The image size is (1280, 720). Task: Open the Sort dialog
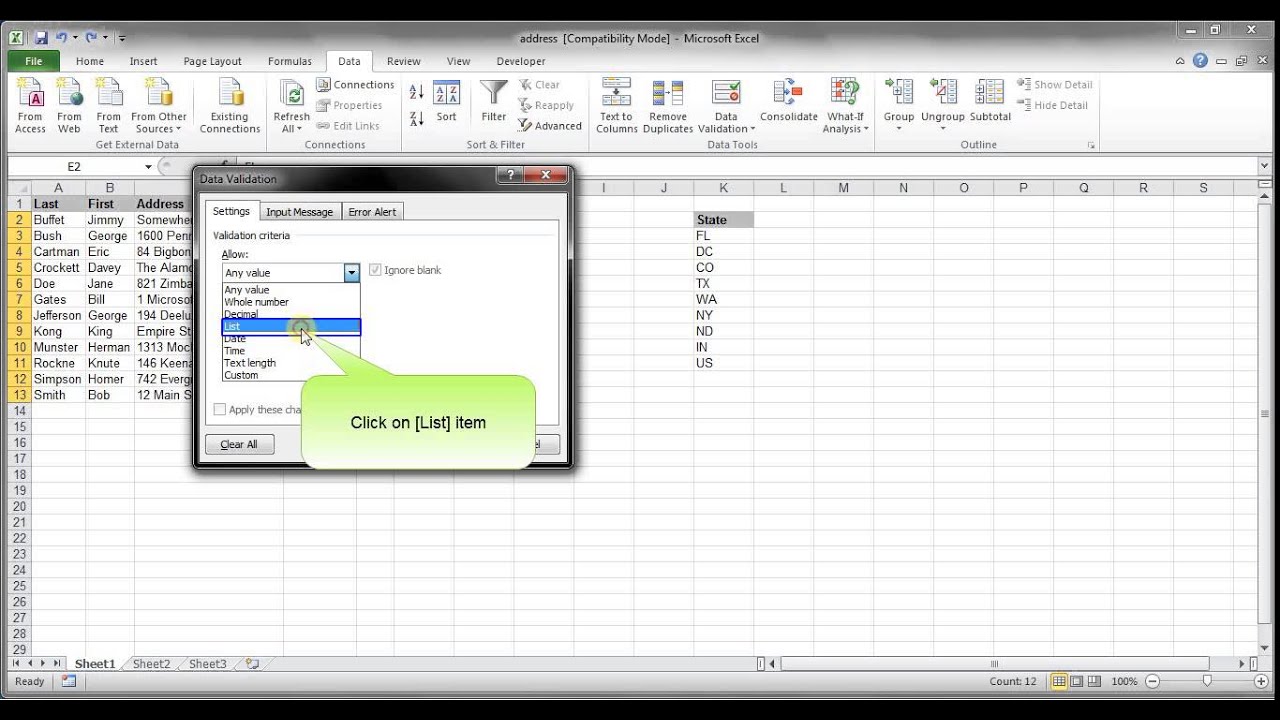pyautogui.click(x=446, y=101)
